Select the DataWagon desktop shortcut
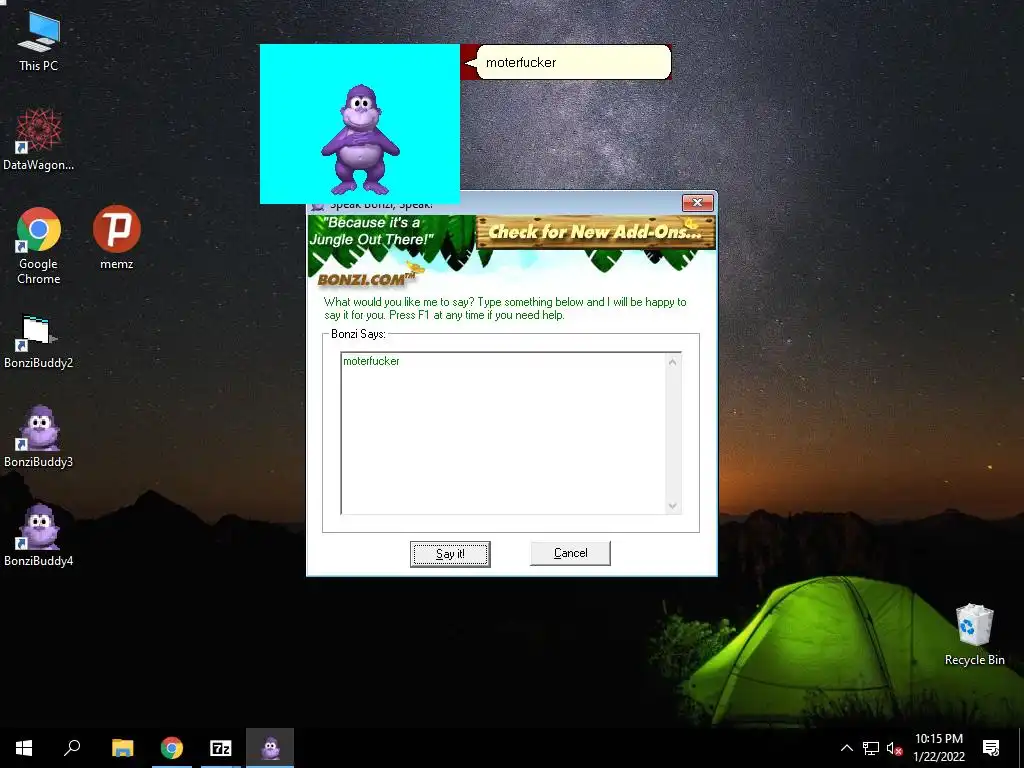This screenshot has height=768, width=1024. pyautogui.click(x=39, y=139)
